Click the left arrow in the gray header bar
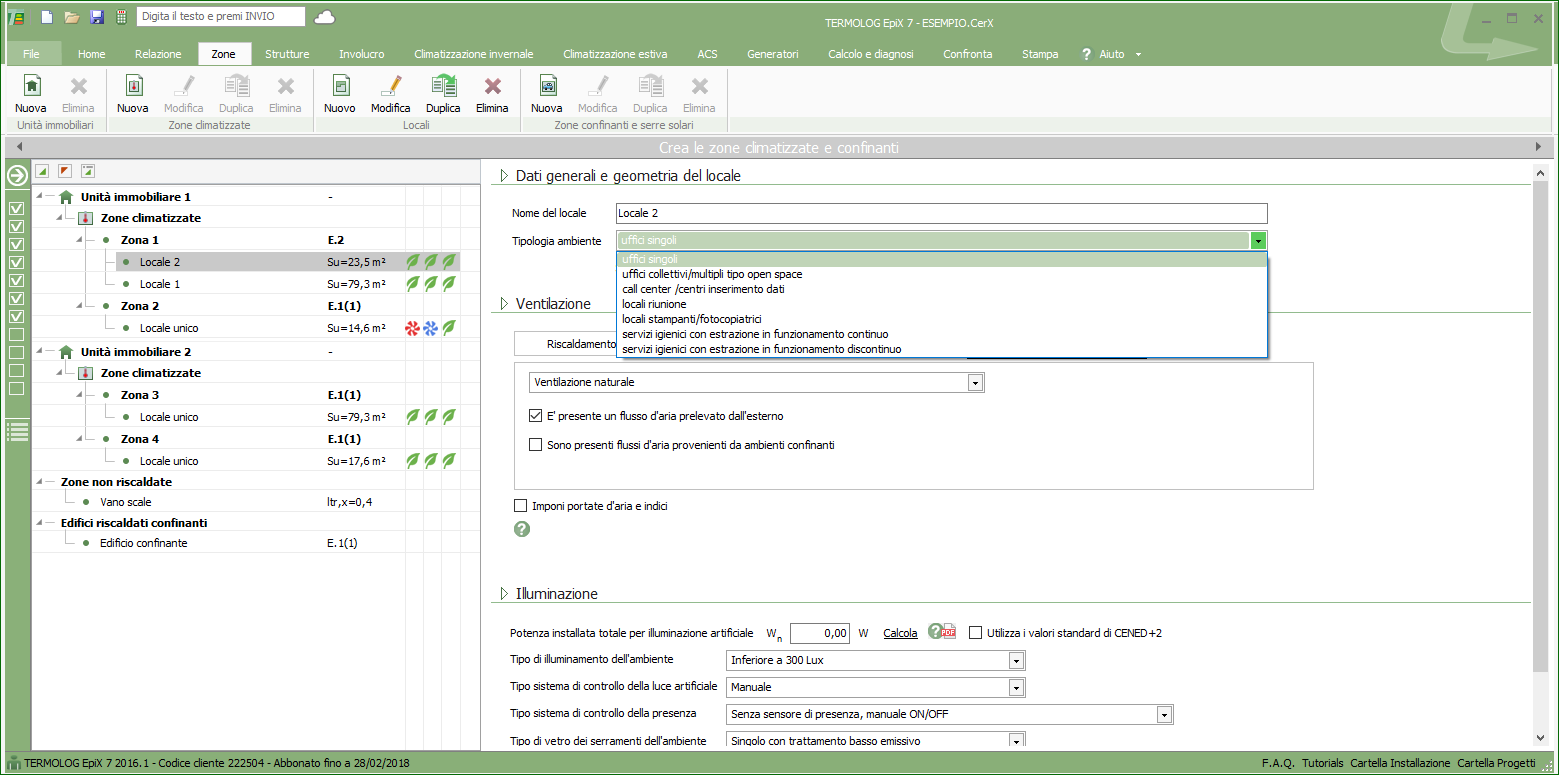Screen dimensions: 1559x775 pyautogui.click(x=19, y=147)
